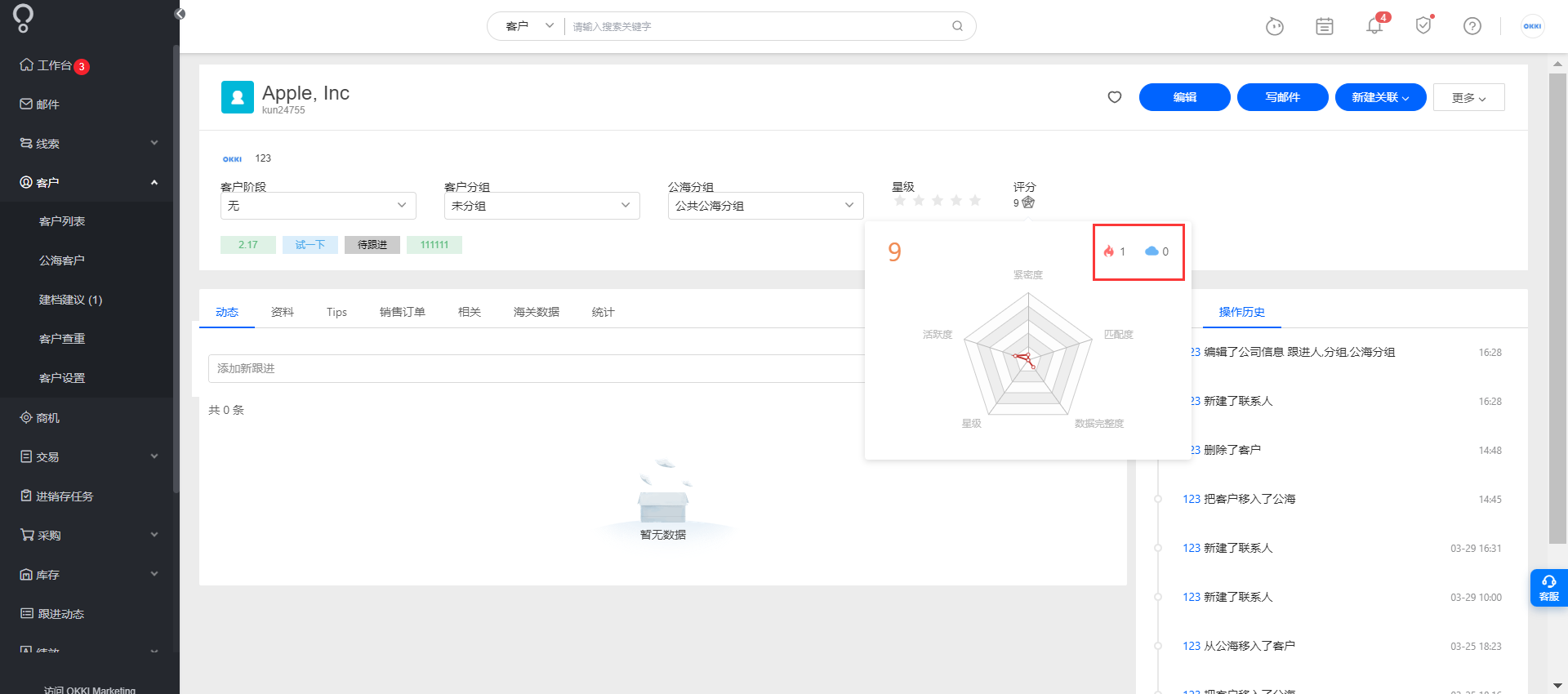
Task: Favorite Apple, Inc with the heart icon
Action: click(x=1115, y=97)
